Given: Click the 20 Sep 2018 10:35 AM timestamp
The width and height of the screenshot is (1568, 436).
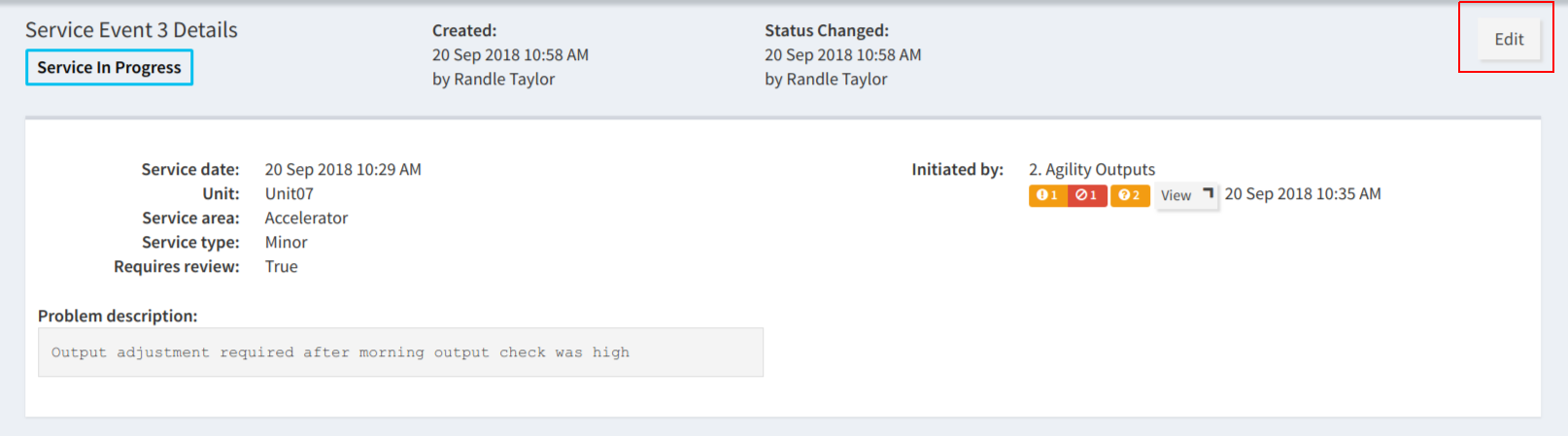Looking at the screenshot, I should click(1303, 193).
